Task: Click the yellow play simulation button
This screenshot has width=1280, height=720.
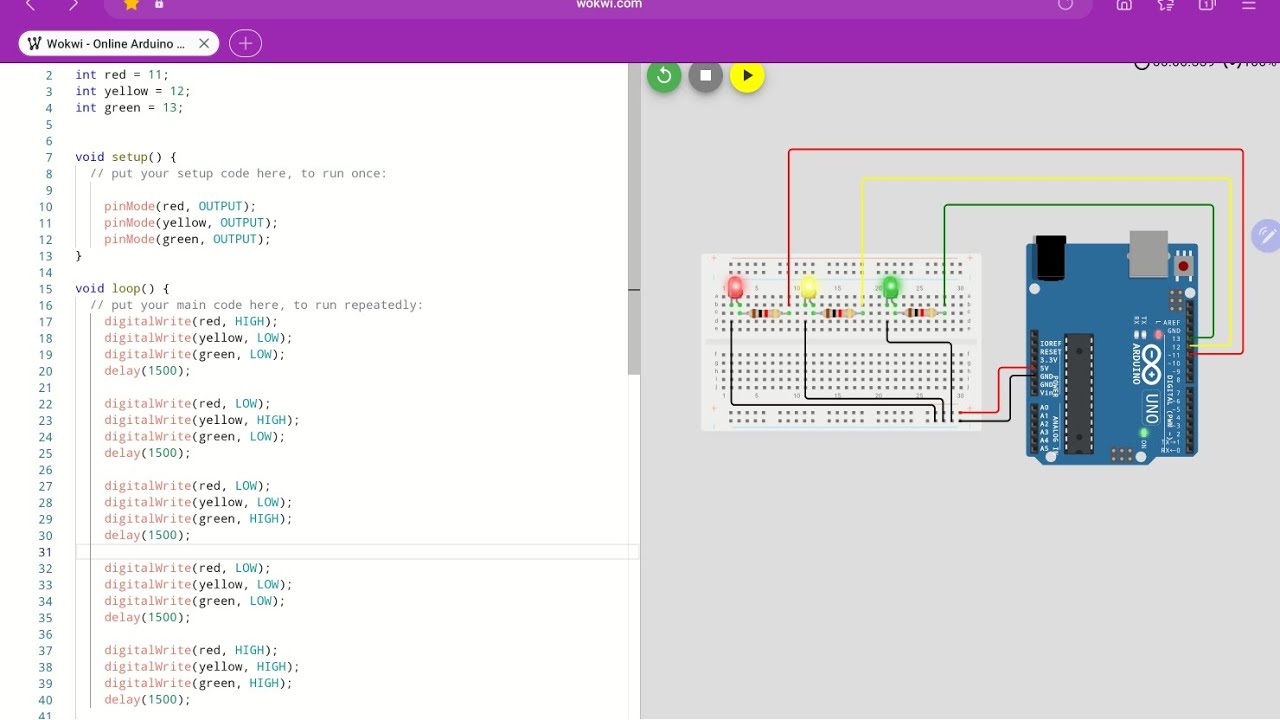Action: point(747,76)
